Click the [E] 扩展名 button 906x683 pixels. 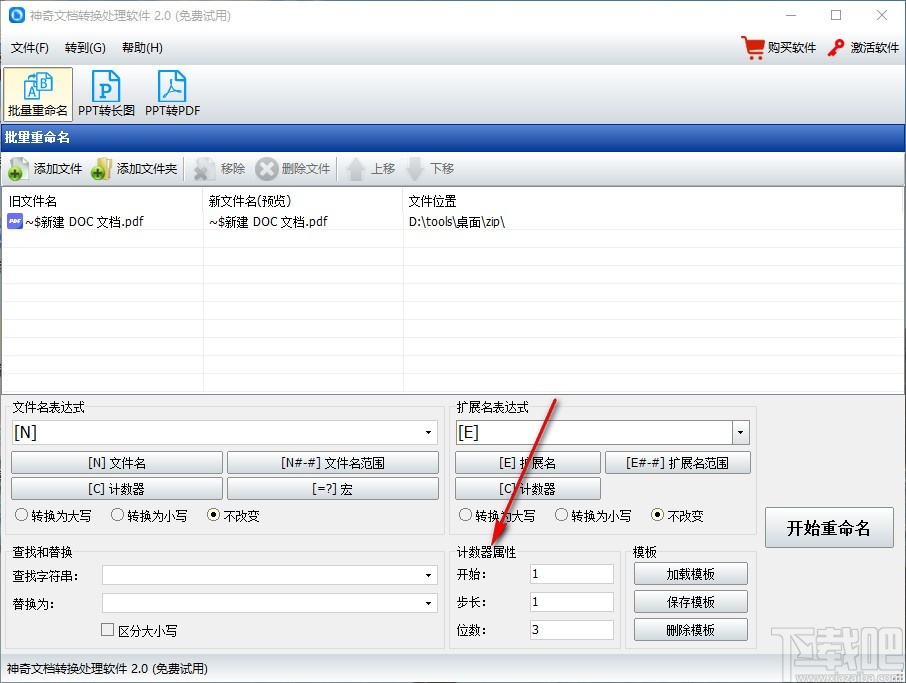coord(528,463)
